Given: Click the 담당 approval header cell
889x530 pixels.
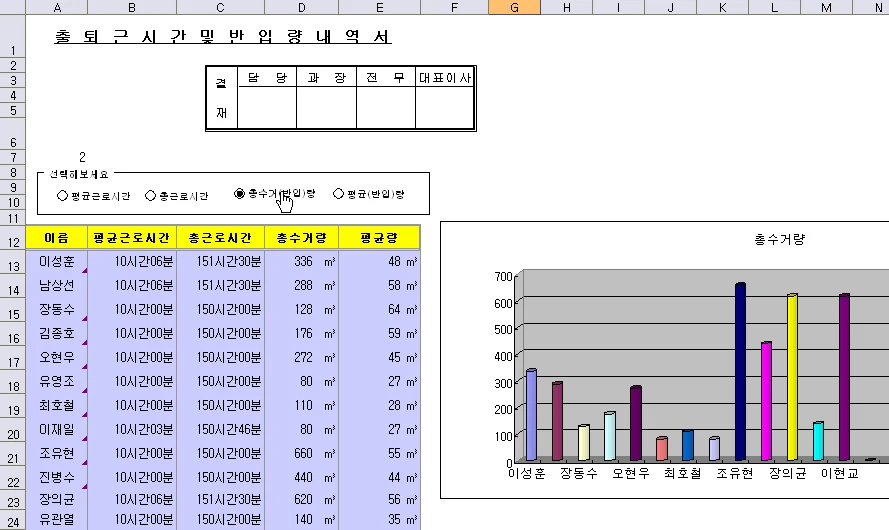Looking at the screenshot, I should [267, 78].
